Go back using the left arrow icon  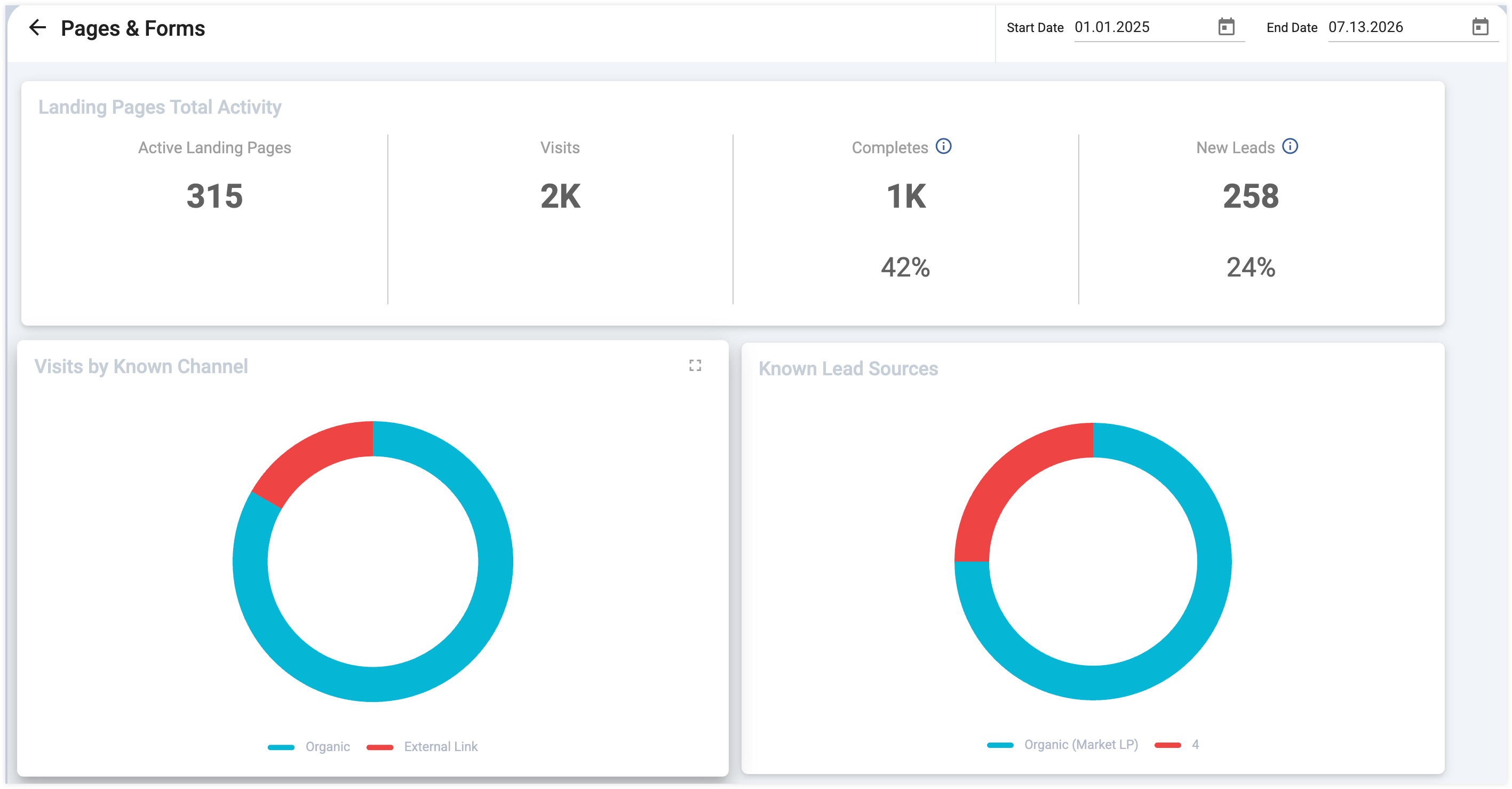[37, 28]
